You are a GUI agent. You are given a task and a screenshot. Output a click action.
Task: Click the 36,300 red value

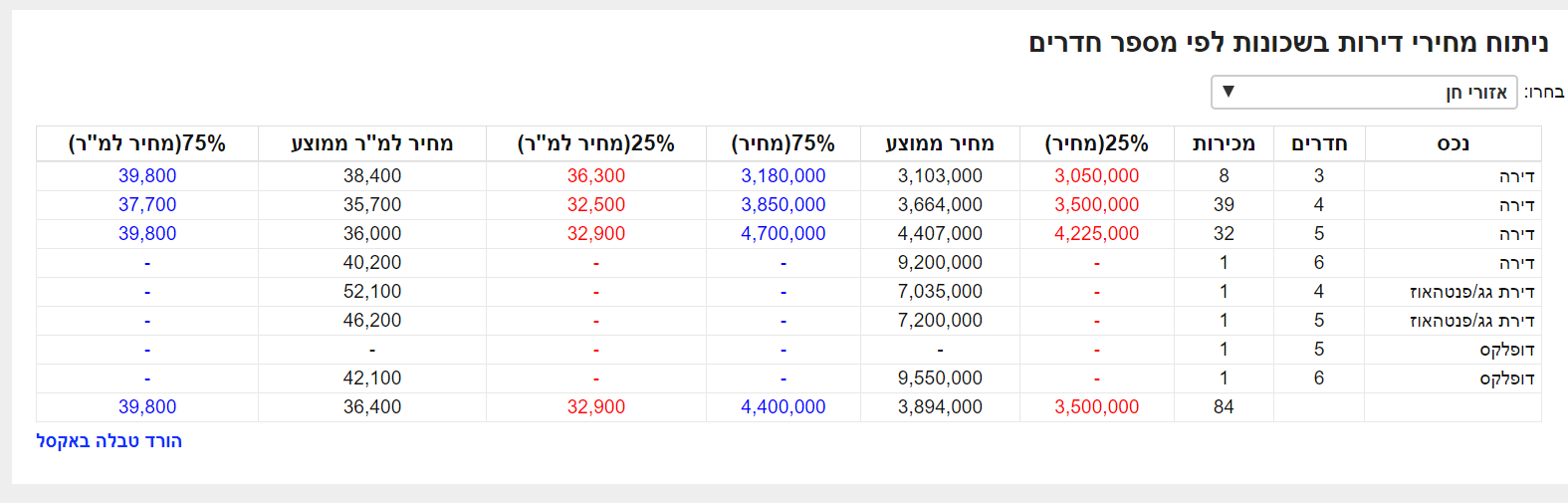tap(596, 176)
